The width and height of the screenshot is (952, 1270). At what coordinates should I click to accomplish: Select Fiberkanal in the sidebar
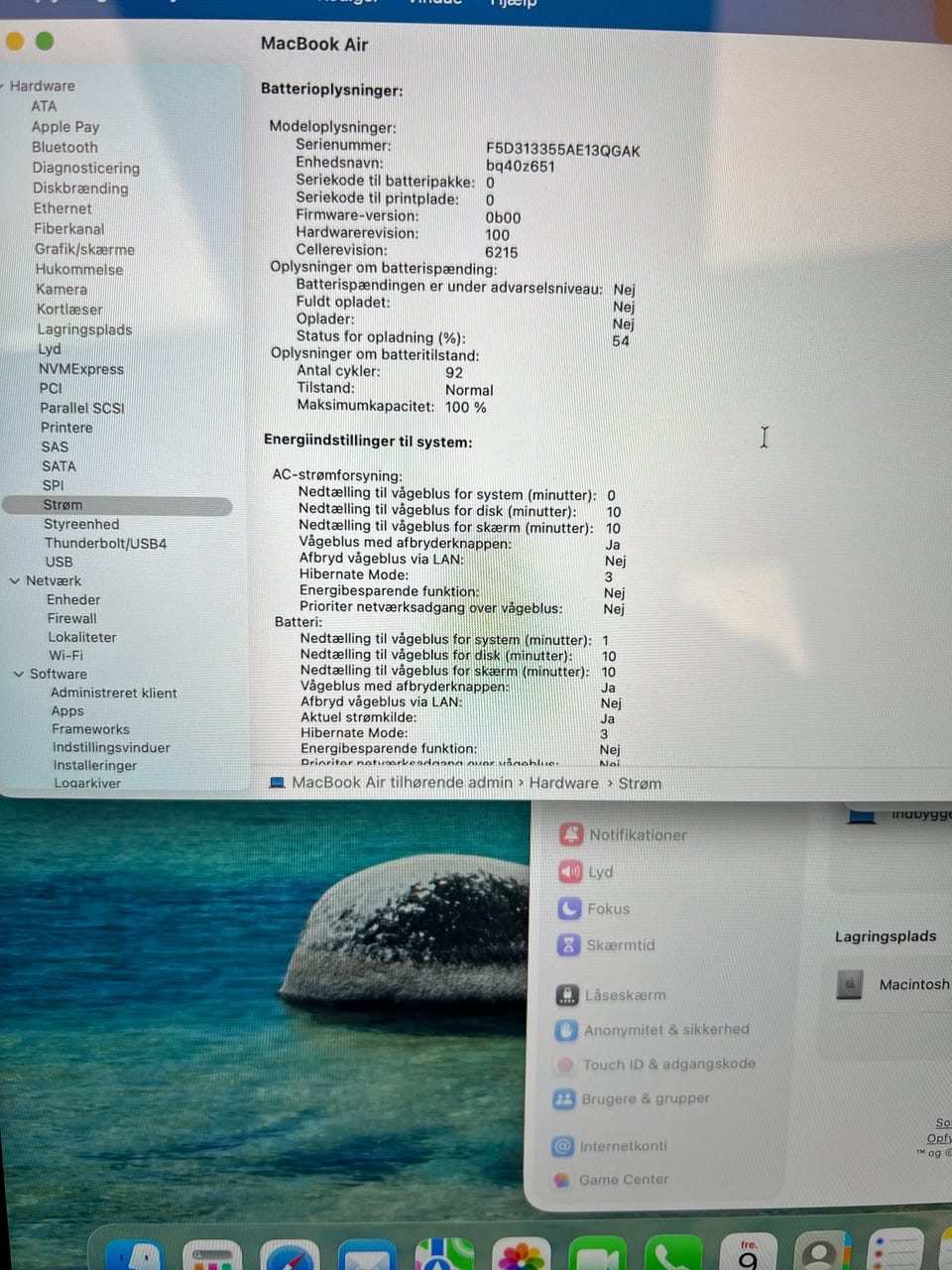[69, 228]
